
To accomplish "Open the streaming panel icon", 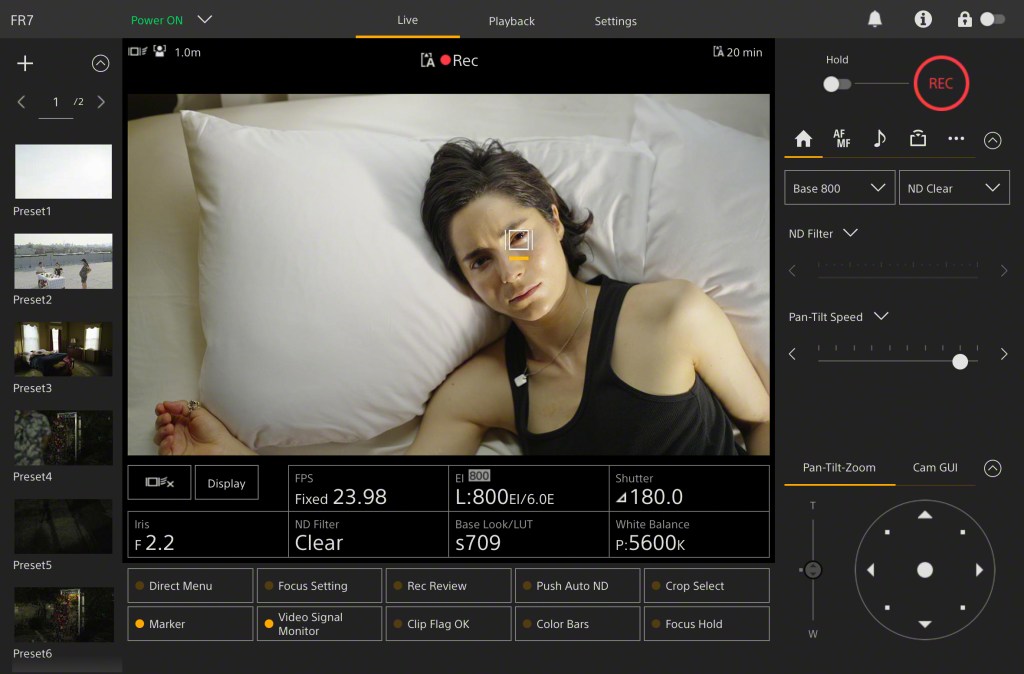I will point(917,138).
